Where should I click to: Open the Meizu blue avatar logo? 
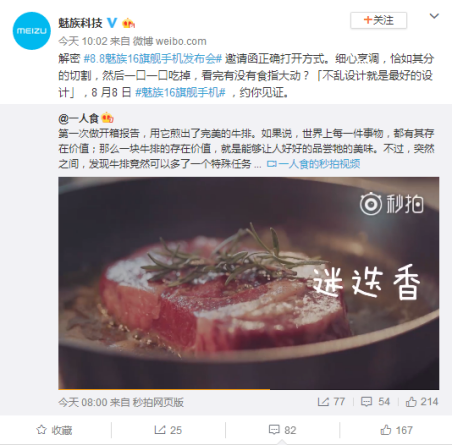pyautogui.click(x=32, y=31)
